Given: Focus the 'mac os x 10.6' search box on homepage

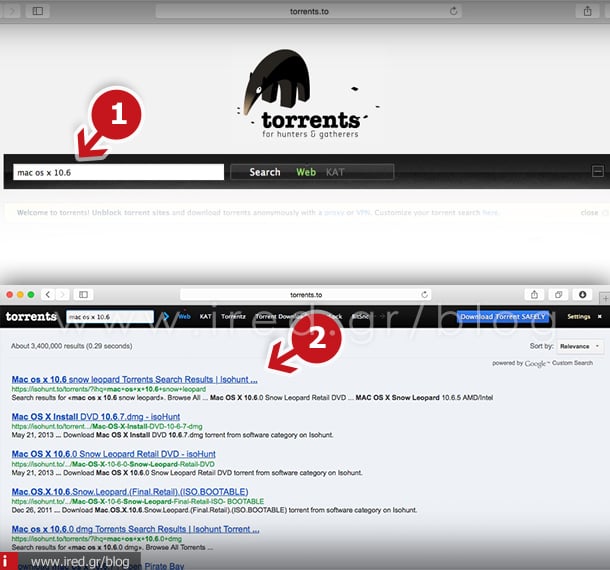Looking at the screenshot, I should [x=119, y=172].
